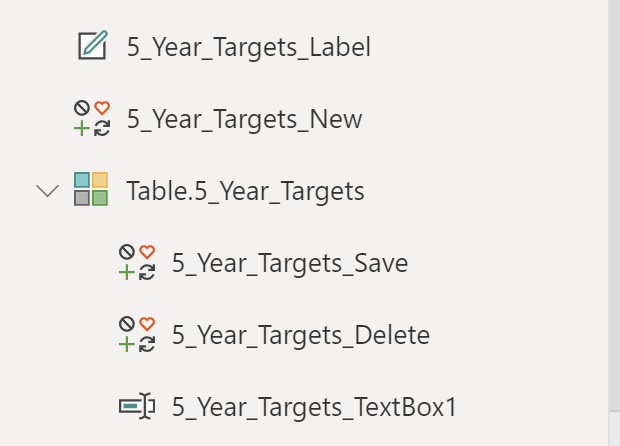
Task: Select the 5_Year_Targets_New control name
Action: [x=244, y=119]
